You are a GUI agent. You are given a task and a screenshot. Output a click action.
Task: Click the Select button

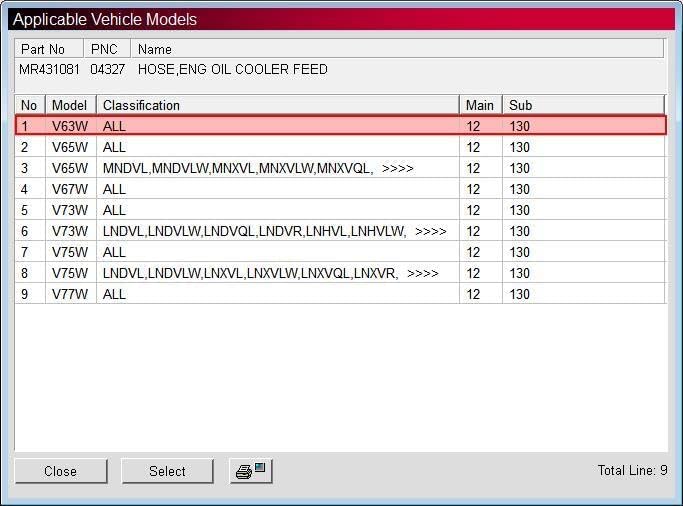[x=167, y=471]
